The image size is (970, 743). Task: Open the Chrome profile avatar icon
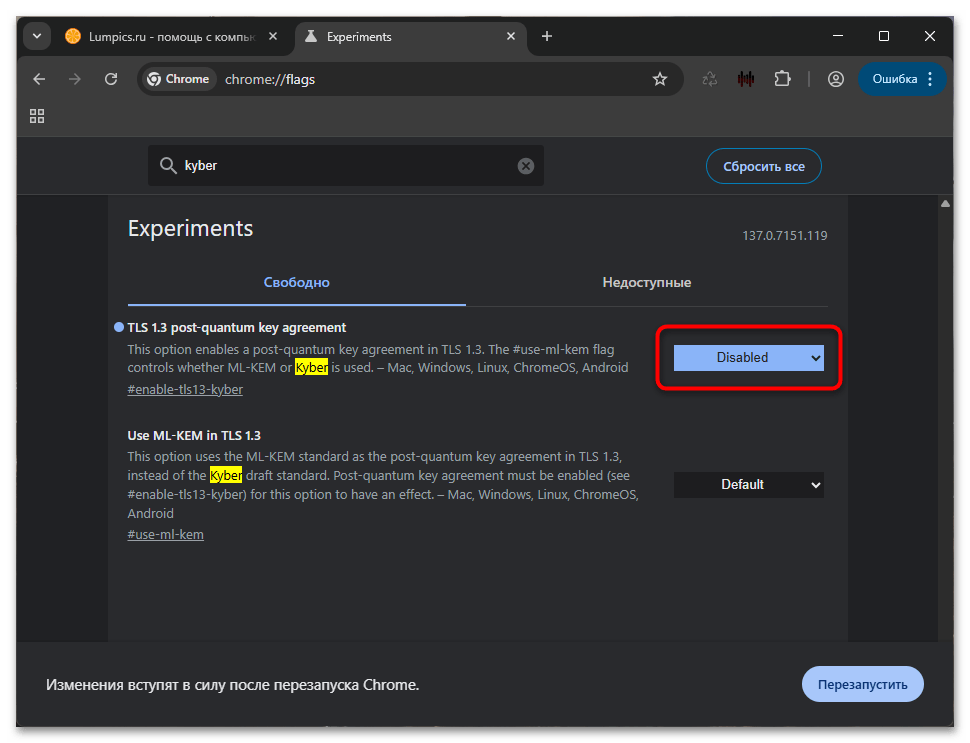(x=836, y=79)
